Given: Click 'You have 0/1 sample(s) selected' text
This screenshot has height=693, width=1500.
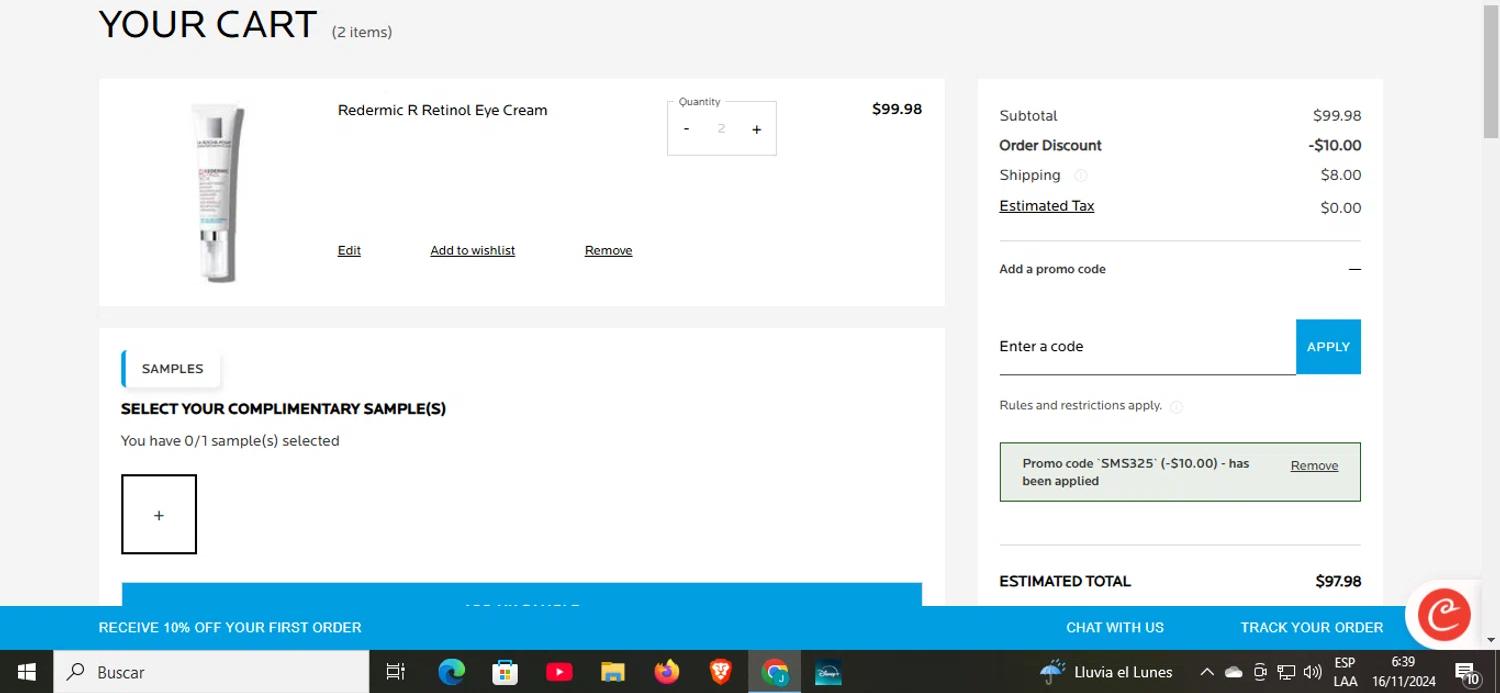Looking at the screenshot, I should pyautogui.click(x=230, y=441).
